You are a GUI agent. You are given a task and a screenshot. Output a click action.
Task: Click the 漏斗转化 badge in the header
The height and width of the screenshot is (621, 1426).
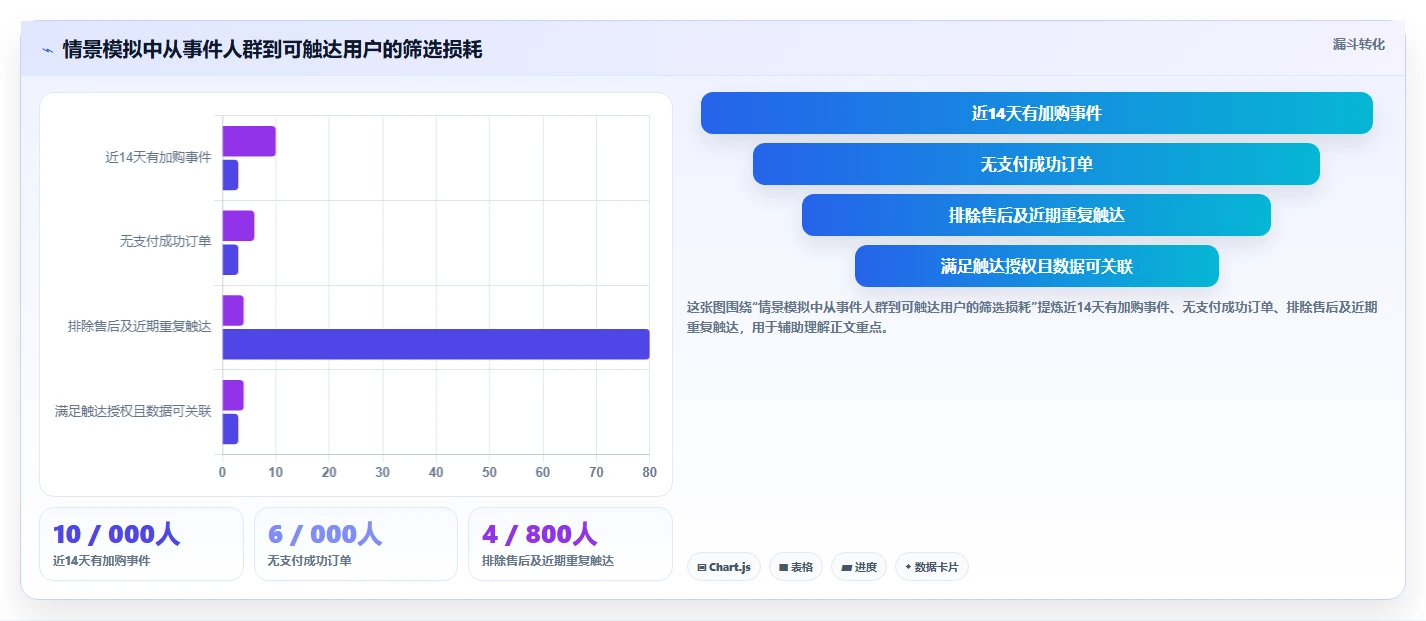(x=1359, y=44)
